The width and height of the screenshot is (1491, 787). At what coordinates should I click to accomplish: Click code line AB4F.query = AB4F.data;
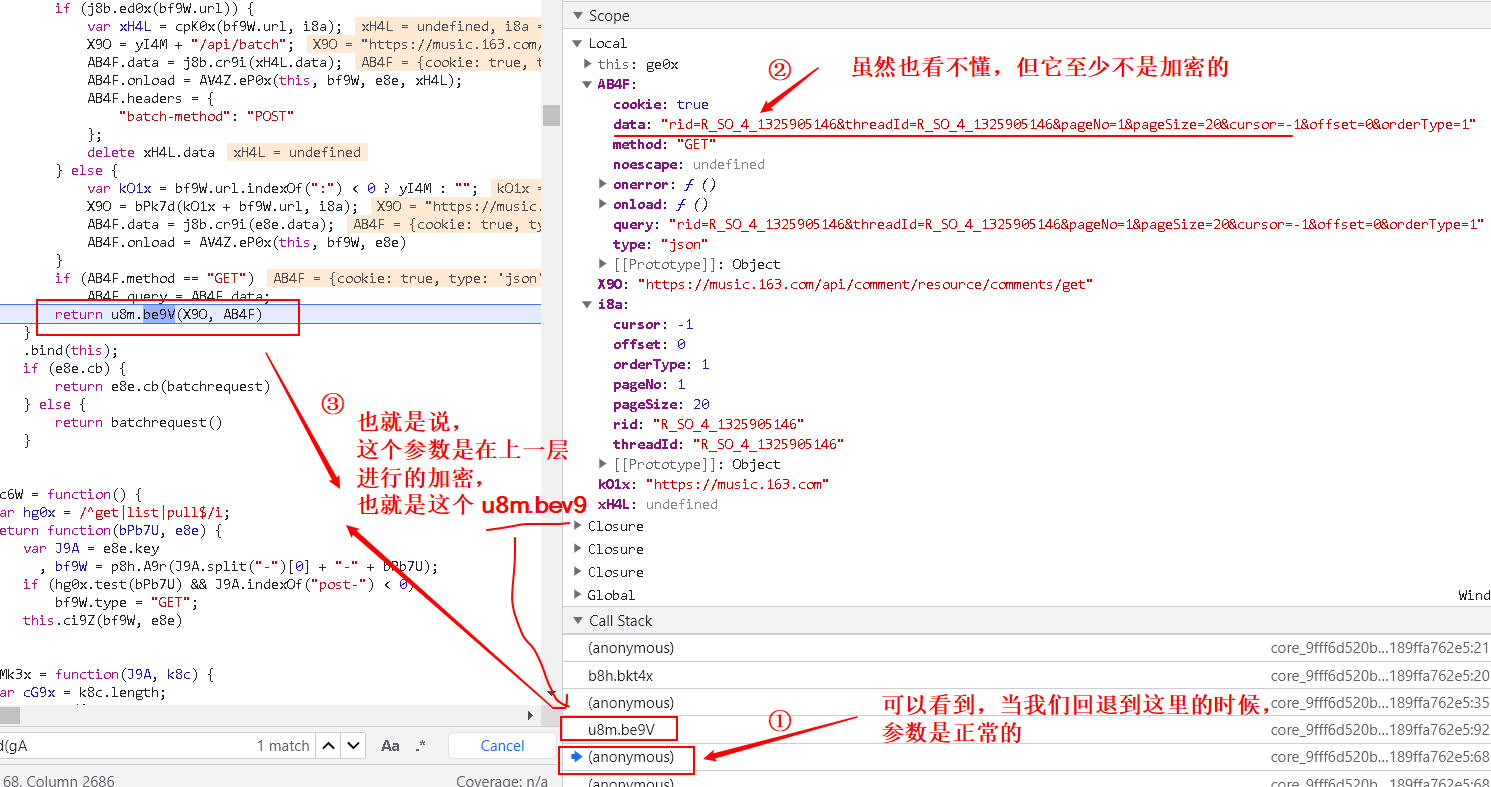pyautogui.click(x=178, y=296)
